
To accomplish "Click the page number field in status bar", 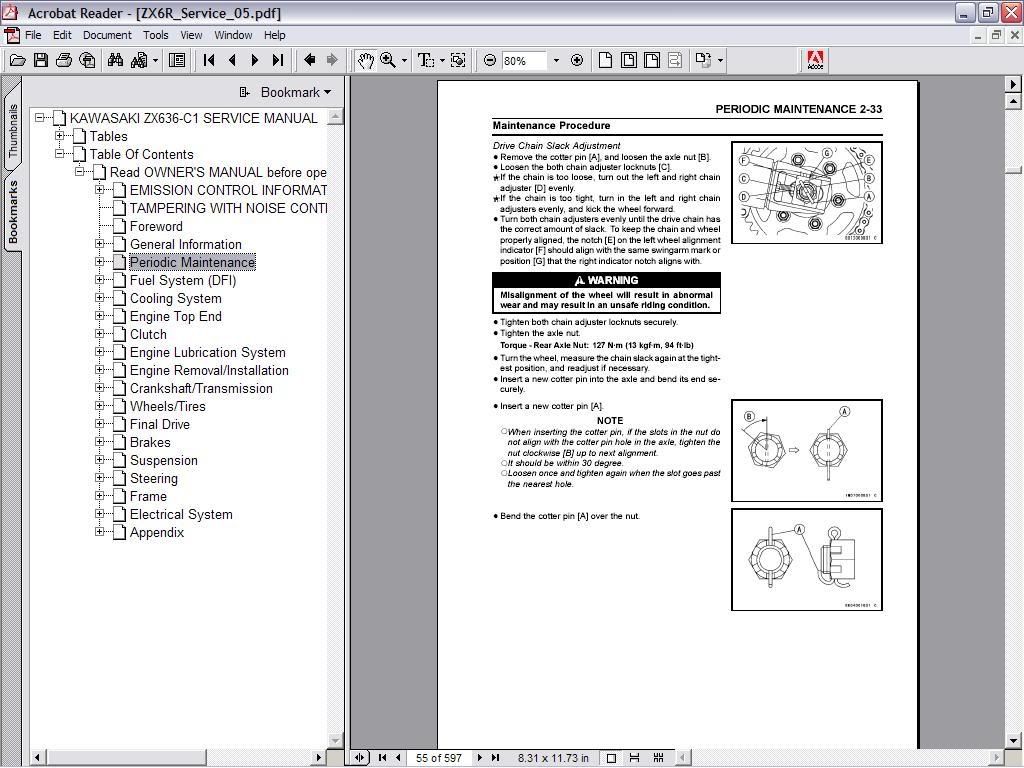I will (440, 758).
